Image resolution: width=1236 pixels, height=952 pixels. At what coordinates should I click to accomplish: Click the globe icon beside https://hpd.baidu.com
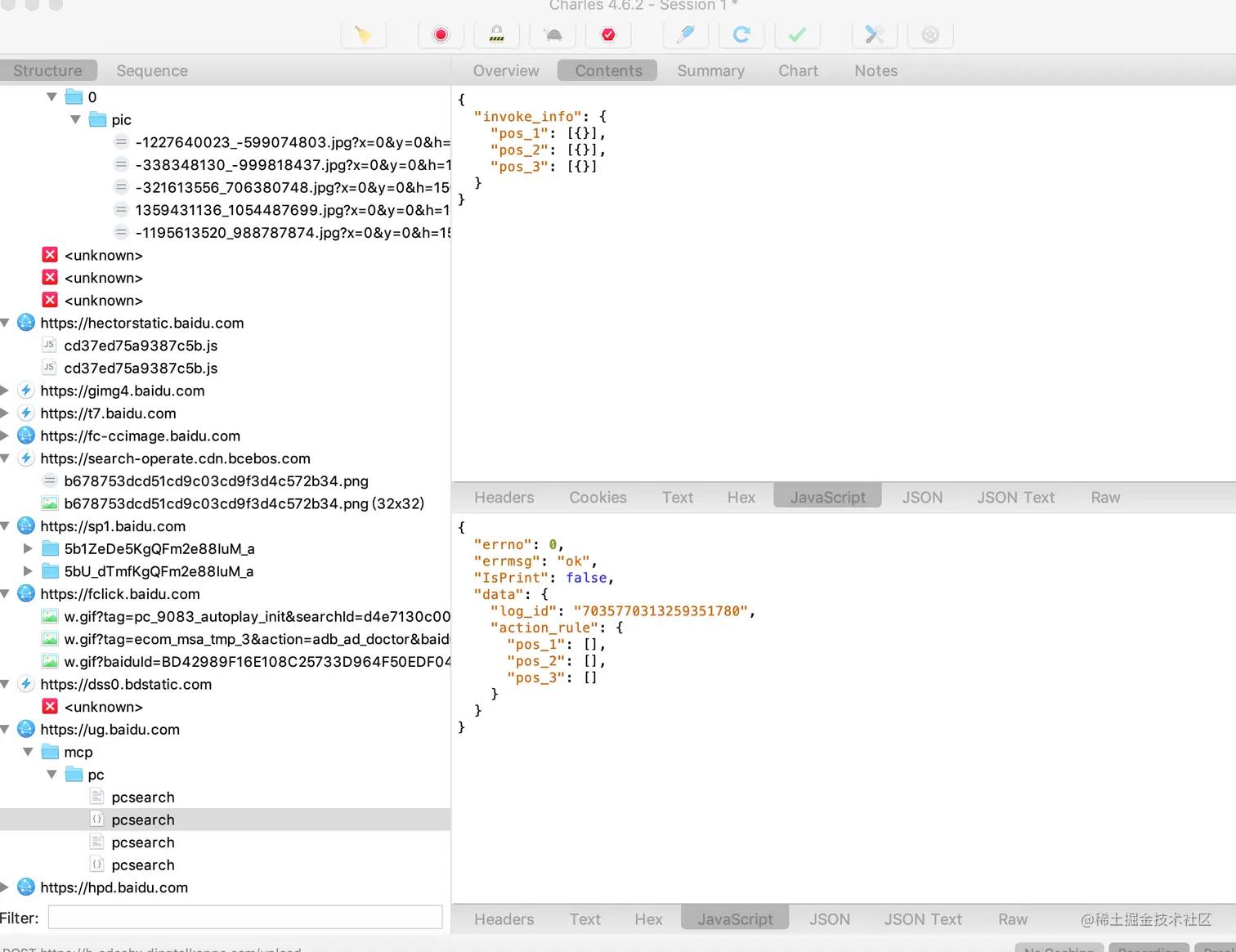(26, 887)
